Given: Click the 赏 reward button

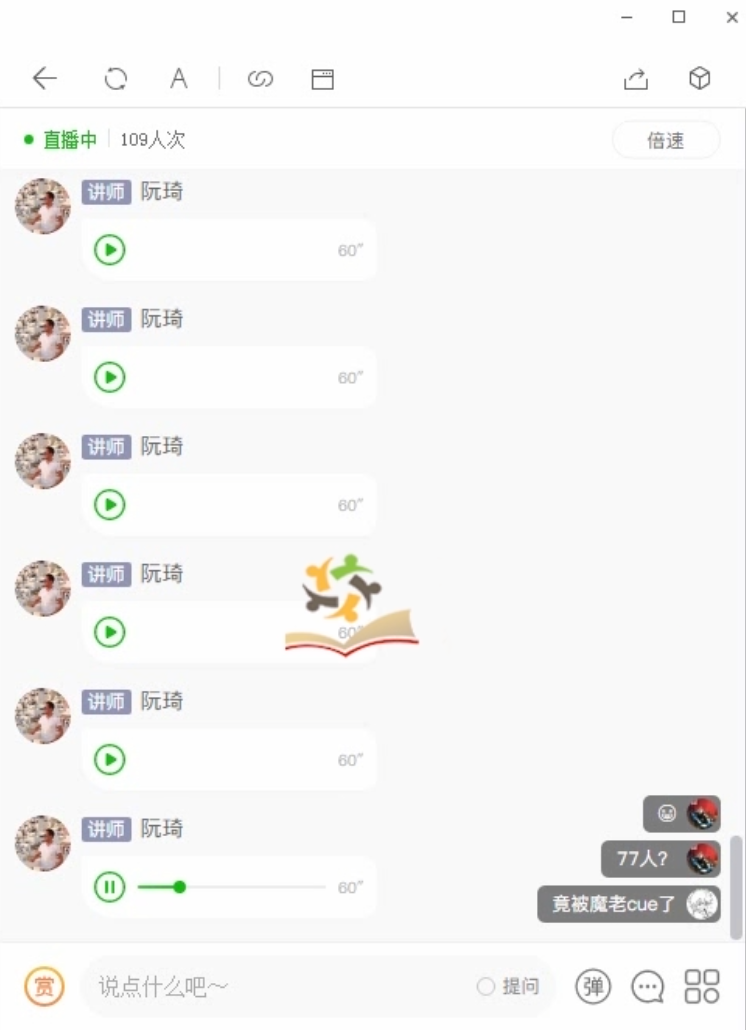Looking at the screenshot, I should tap(44, 986).
